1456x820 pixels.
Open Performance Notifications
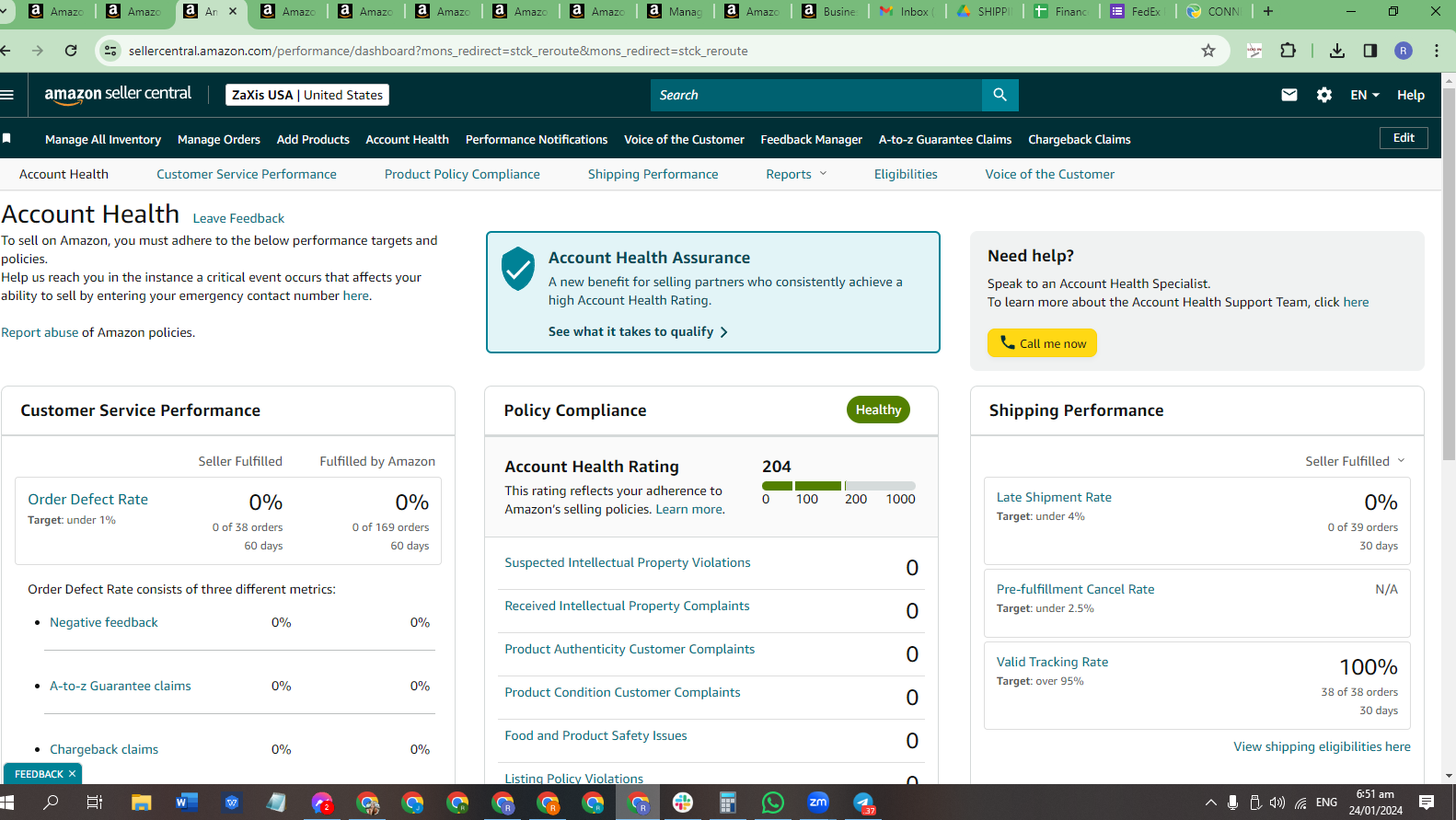[537, 139]
